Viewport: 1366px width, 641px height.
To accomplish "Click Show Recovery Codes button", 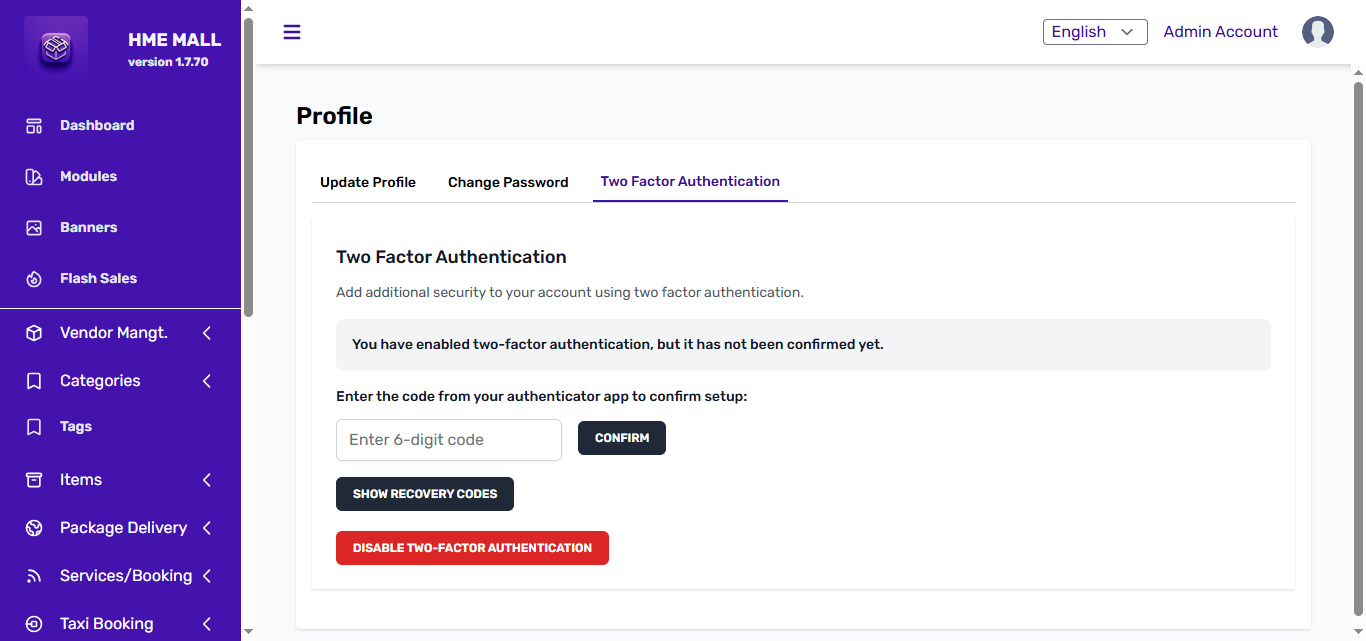I will (x=424, y=494).
